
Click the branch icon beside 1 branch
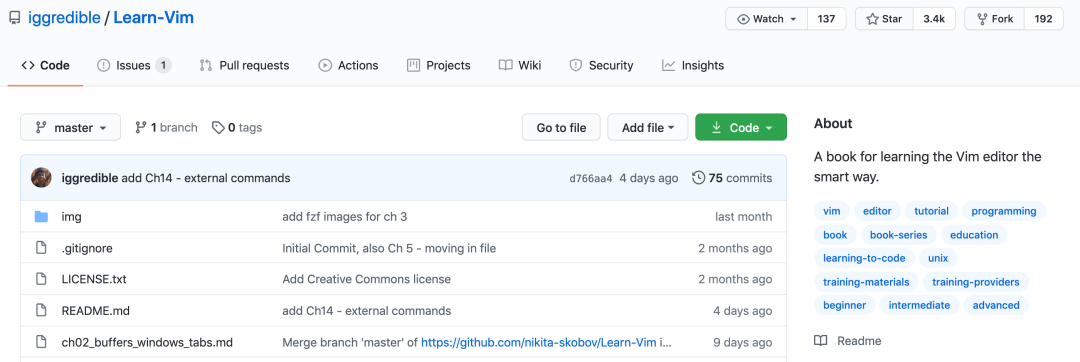pyautogui.click(x=141, y=127)
